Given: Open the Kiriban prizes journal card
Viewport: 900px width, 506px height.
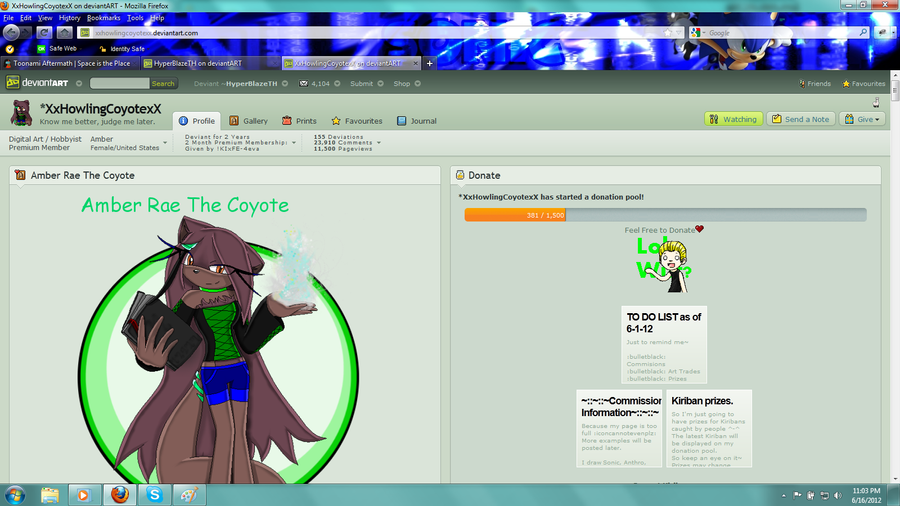Looking at the screenshot, I should click(x=709, y=429).
